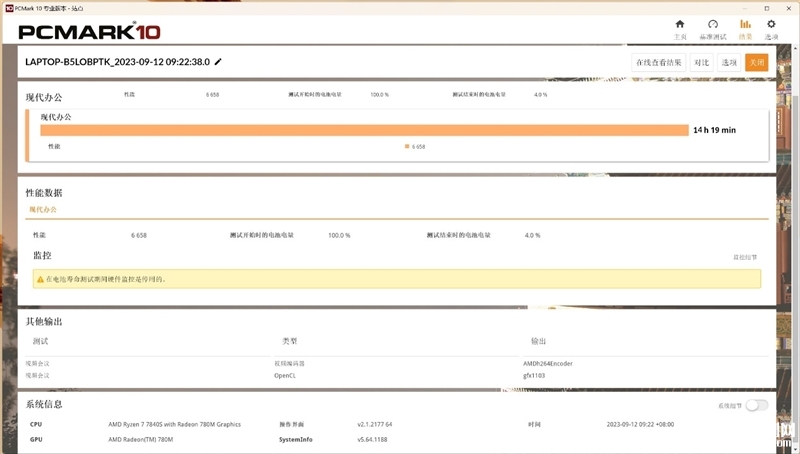The width and height of the screenshot is (800, 454).
Task: Click AMD Radeon(TM) 780M GPU value
Action: tap(141, 440)
